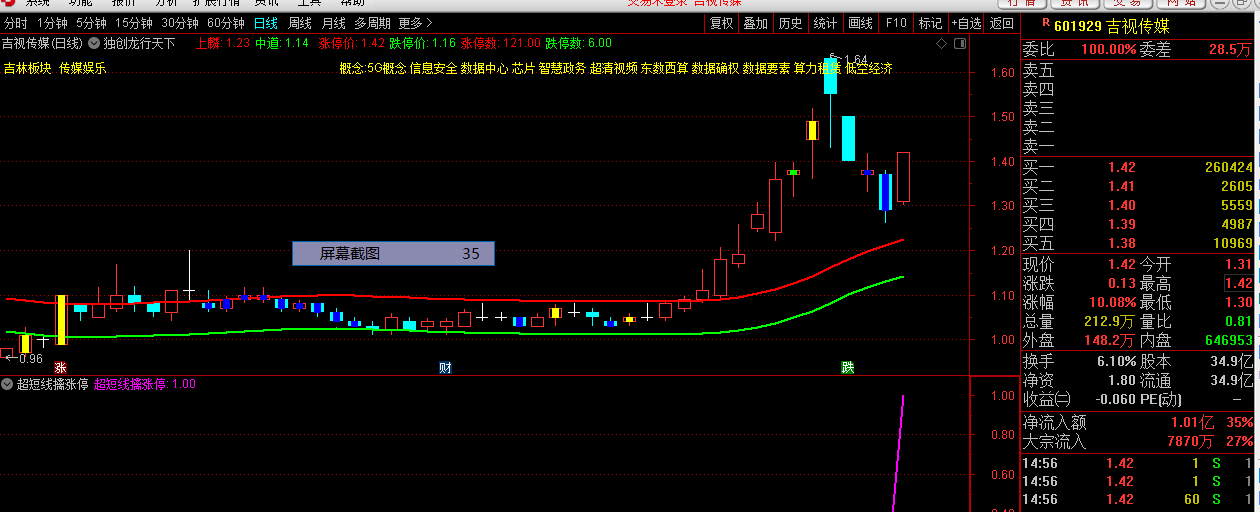Click the 返回 back button
The height and width of the screenshot is (512, 1260).
1000,23
